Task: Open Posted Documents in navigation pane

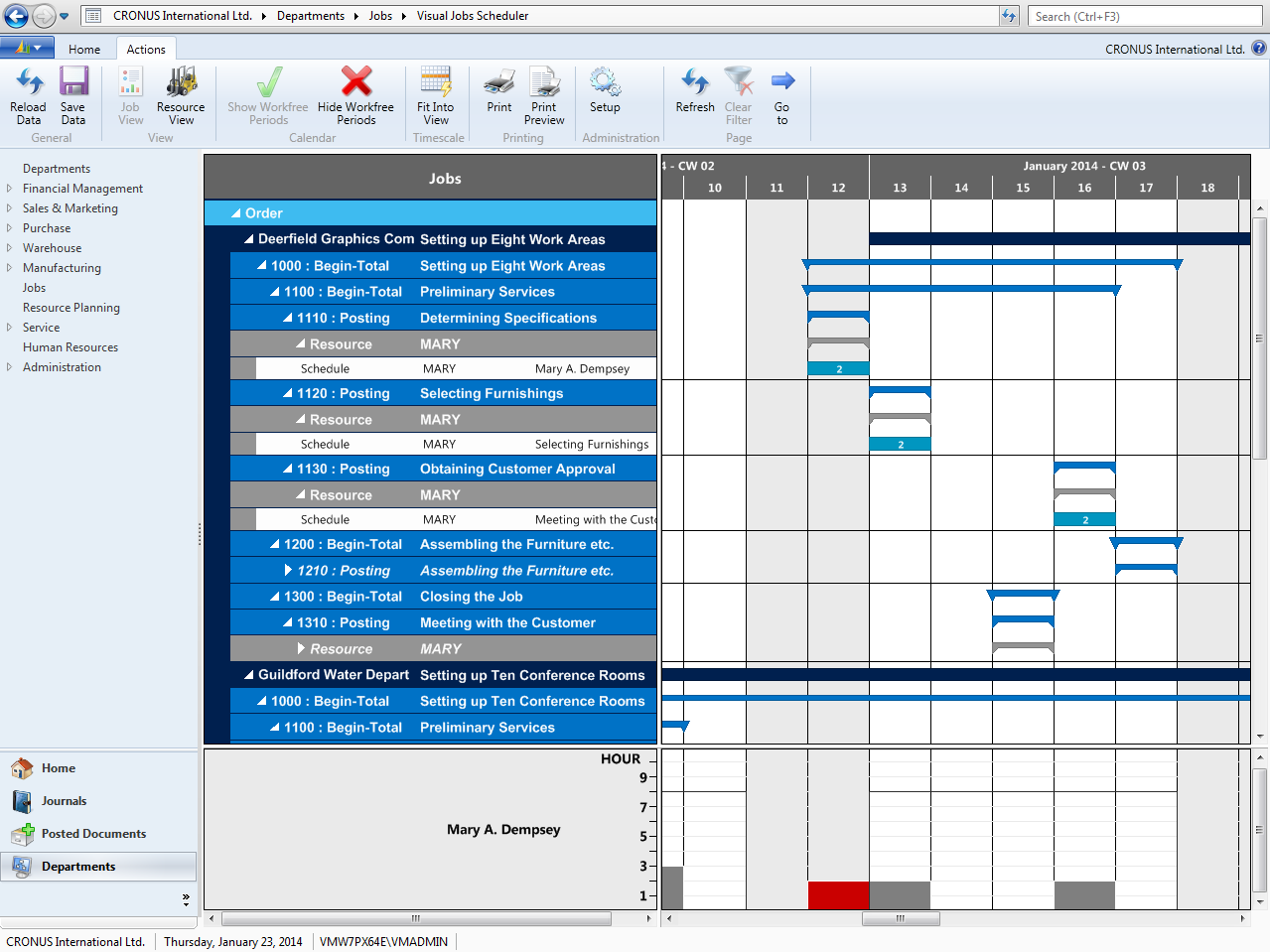Action: tap(93, 834)
